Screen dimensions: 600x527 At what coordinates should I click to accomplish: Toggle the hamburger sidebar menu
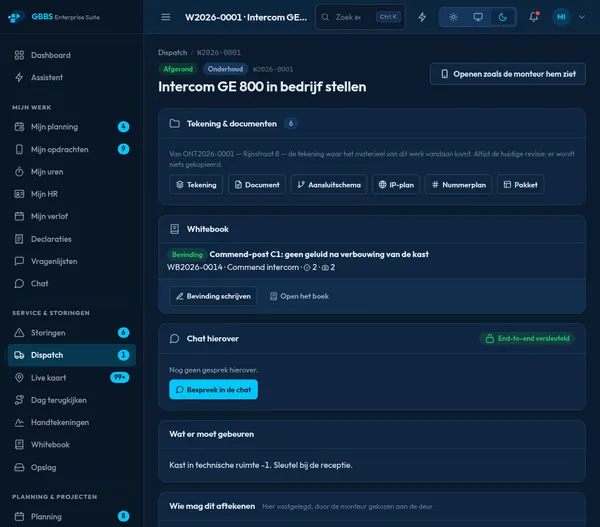click(x=166, y=17)
